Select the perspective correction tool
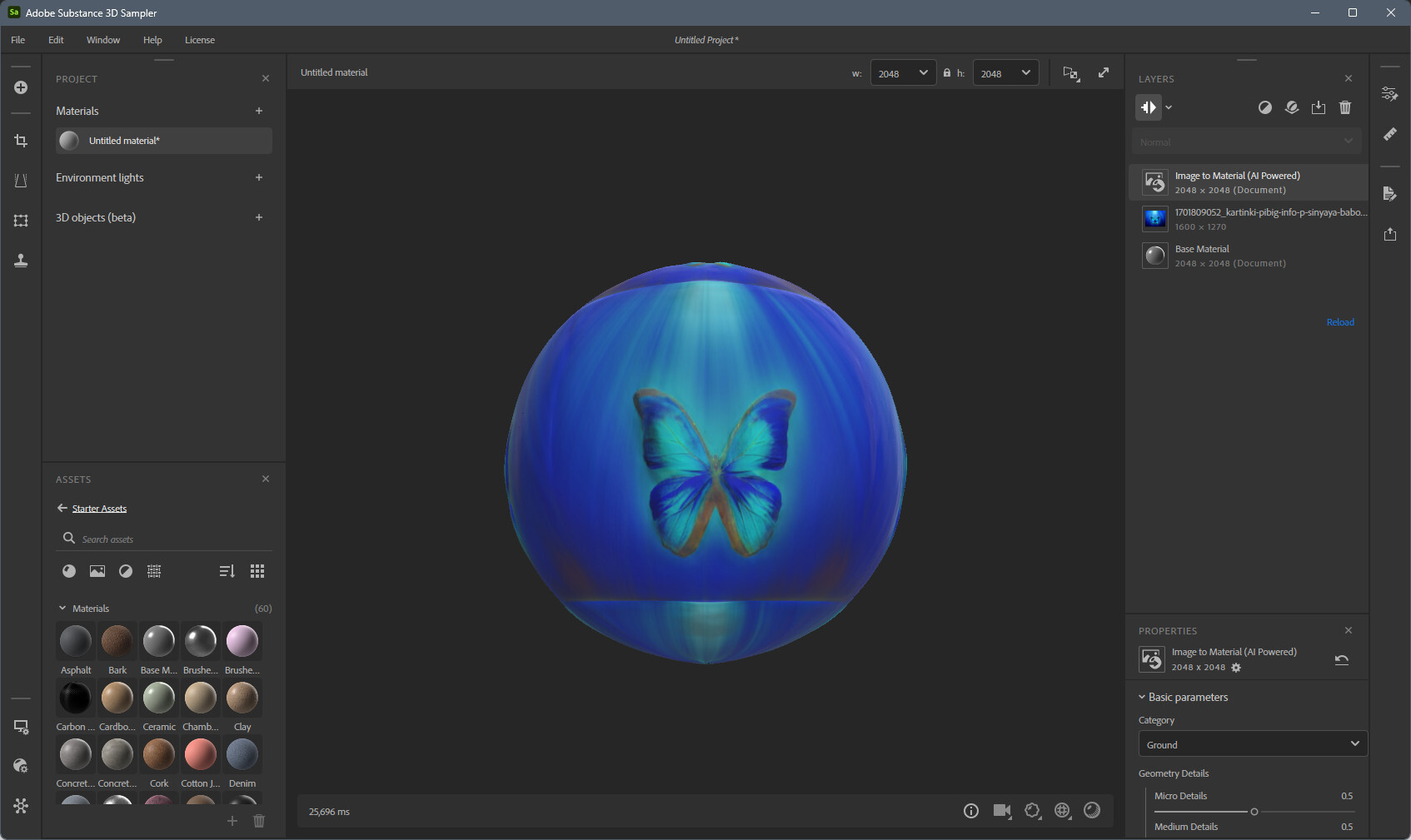 [21, 181]
